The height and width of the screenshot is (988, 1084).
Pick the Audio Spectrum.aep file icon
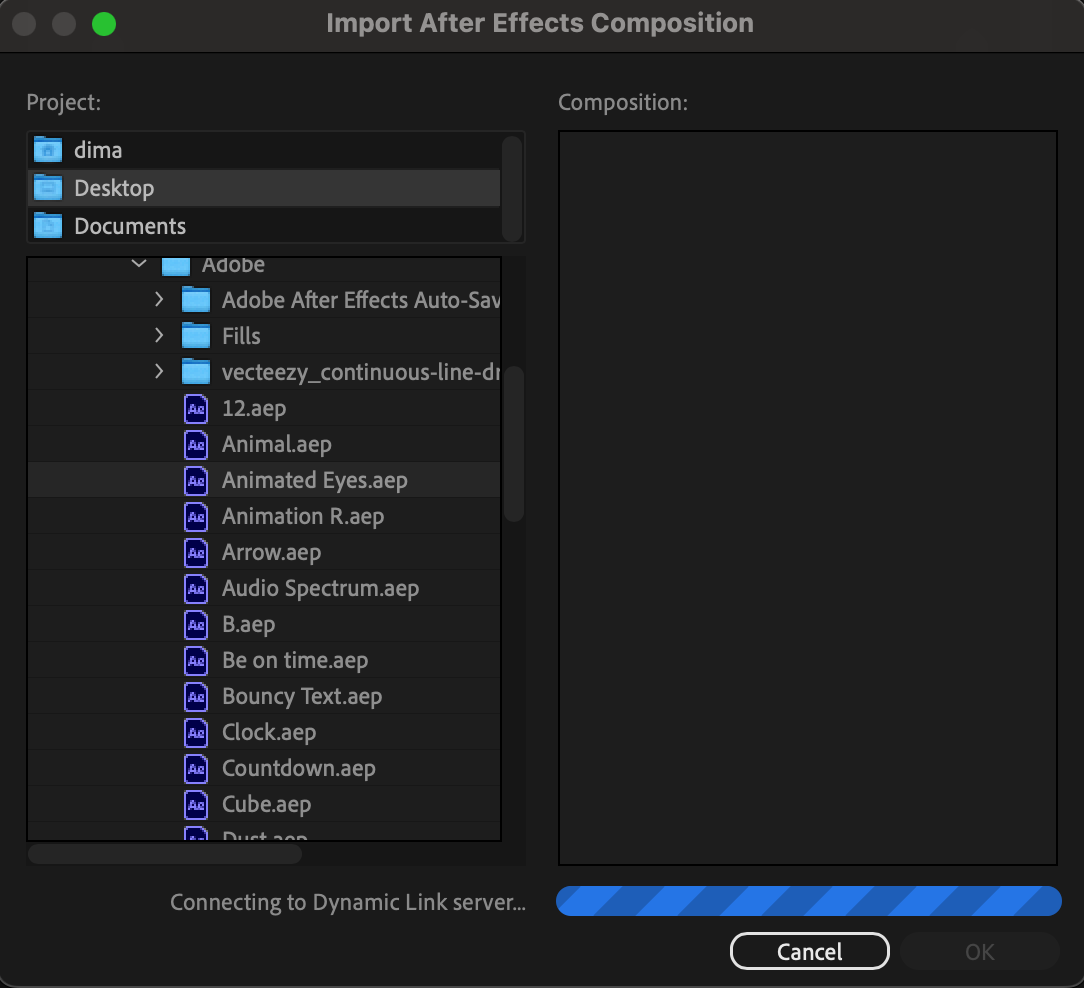196,588
